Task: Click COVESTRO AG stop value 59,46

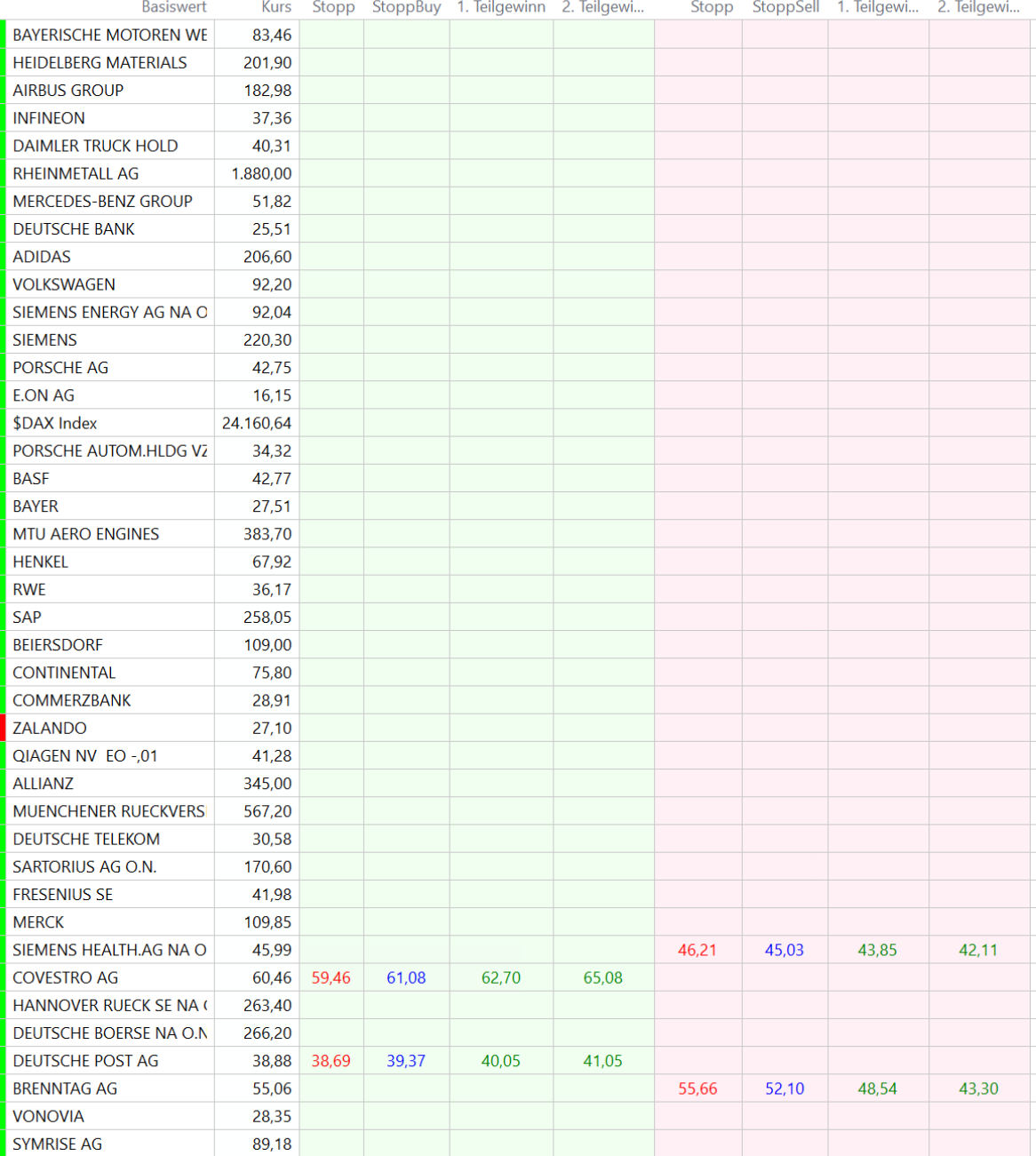Action: (x=331, y=977)
